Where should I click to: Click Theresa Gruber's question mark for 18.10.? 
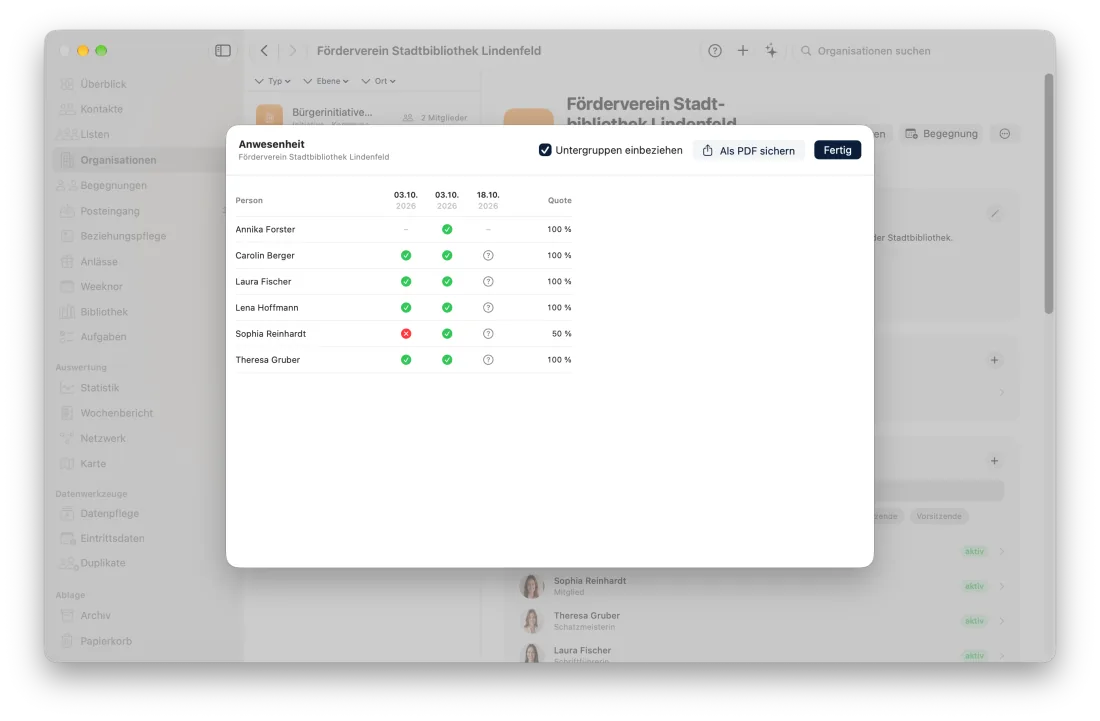point(488,360)
